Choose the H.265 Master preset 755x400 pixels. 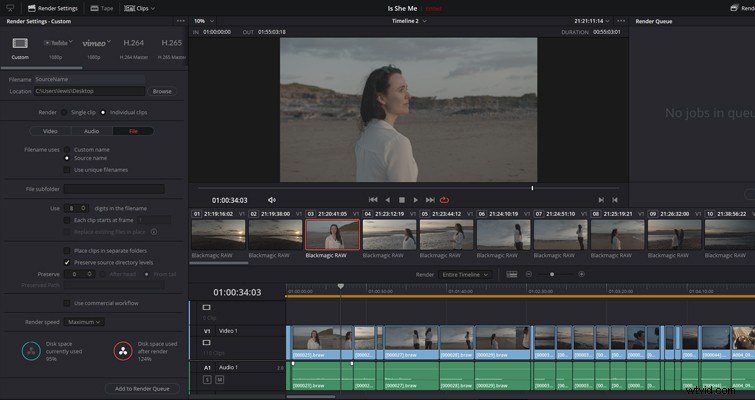[x=172, y=48]
